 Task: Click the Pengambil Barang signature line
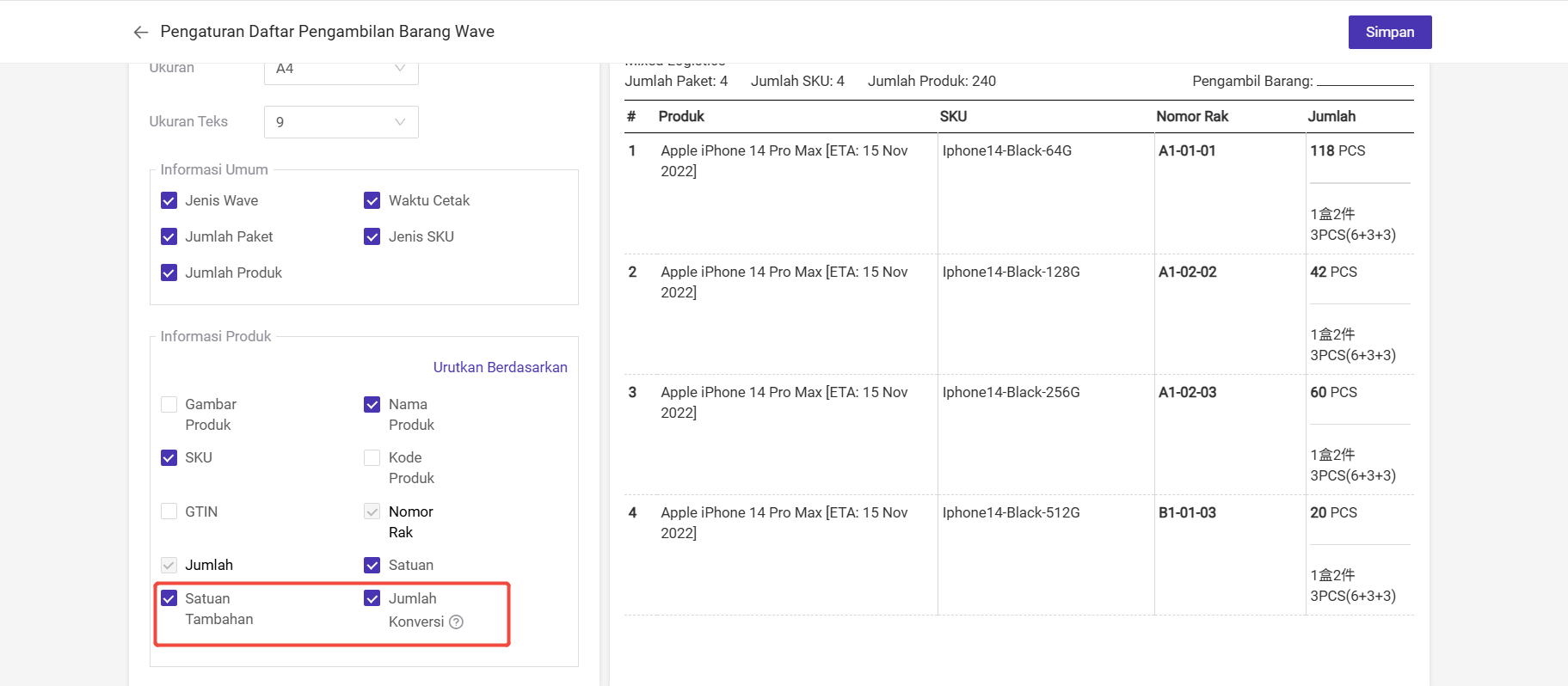[1365, 84]
